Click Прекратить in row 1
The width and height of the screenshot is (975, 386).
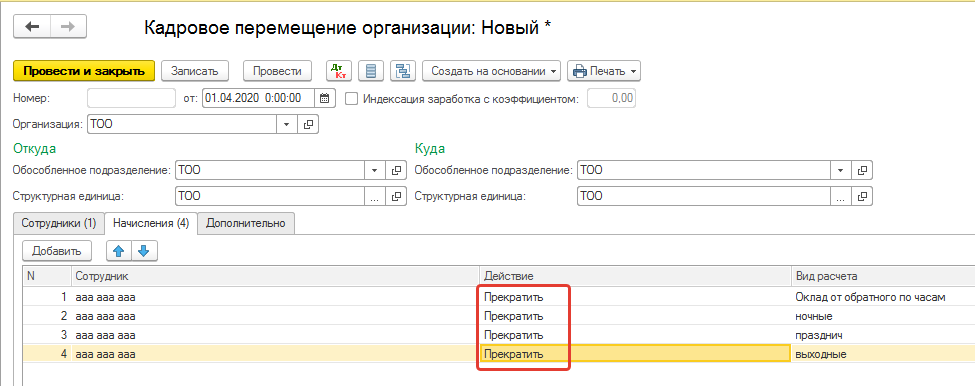[x=514, y=297]
